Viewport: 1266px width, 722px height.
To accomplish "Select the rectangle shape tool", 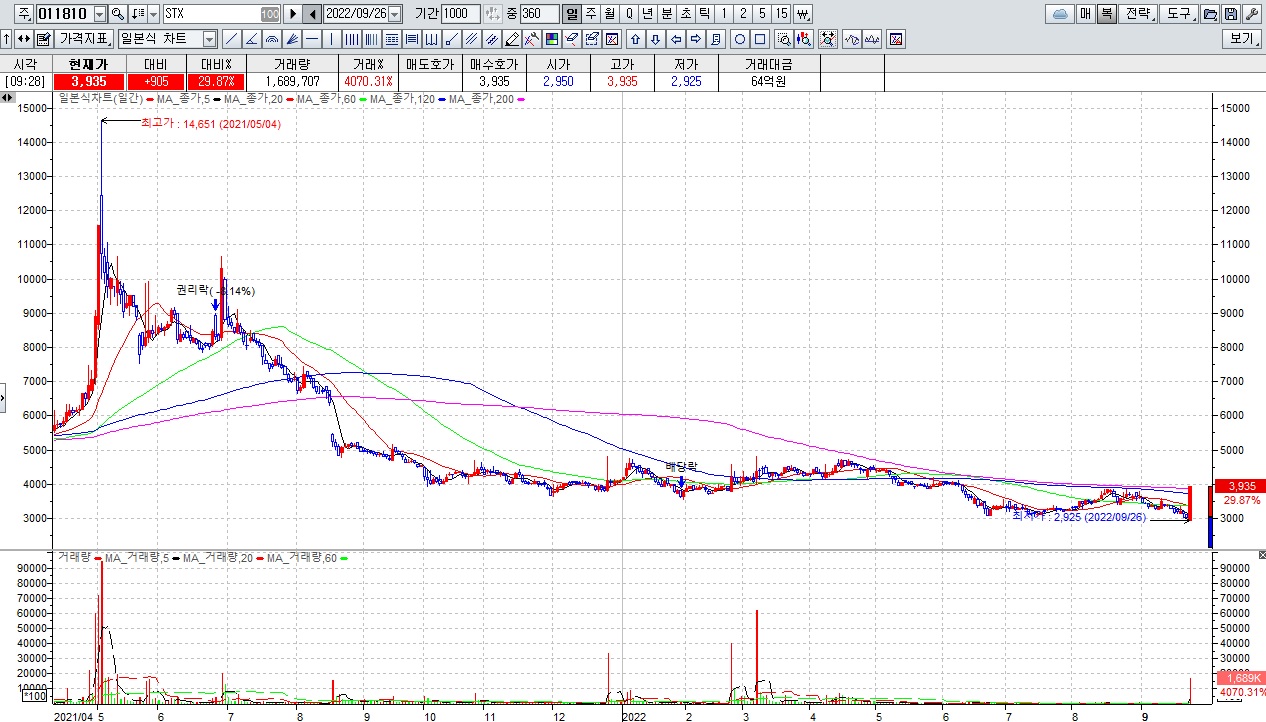I will click(x=760, y=39).
